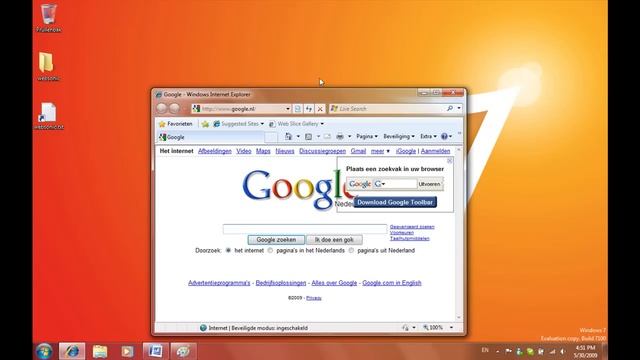Click 'Google.com in English' link

click(392, 283)
